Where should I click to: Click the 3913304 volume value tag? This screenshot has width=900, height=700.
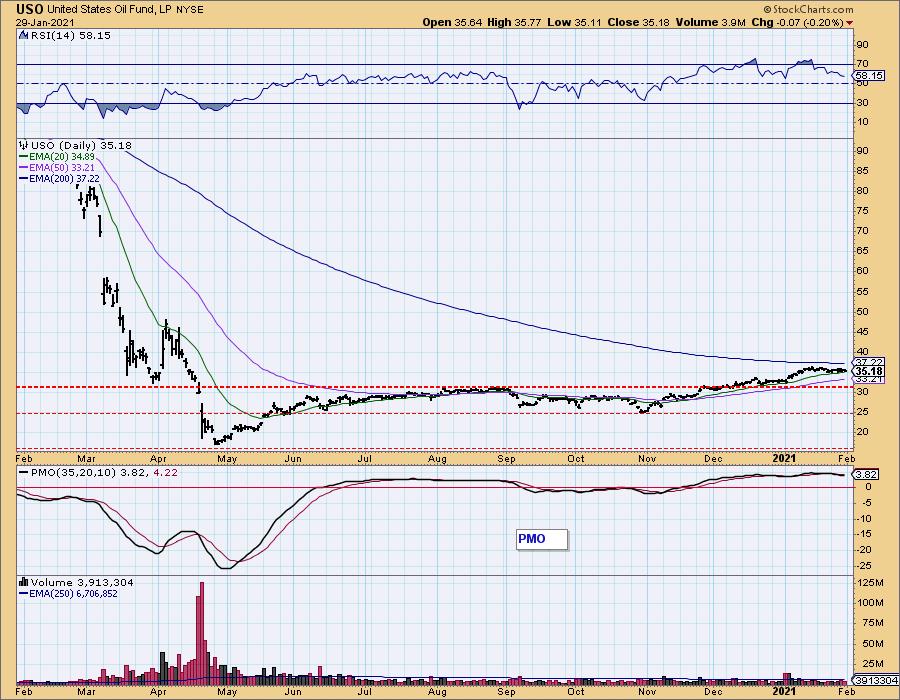pyautogui.click(x=875, y=680)
